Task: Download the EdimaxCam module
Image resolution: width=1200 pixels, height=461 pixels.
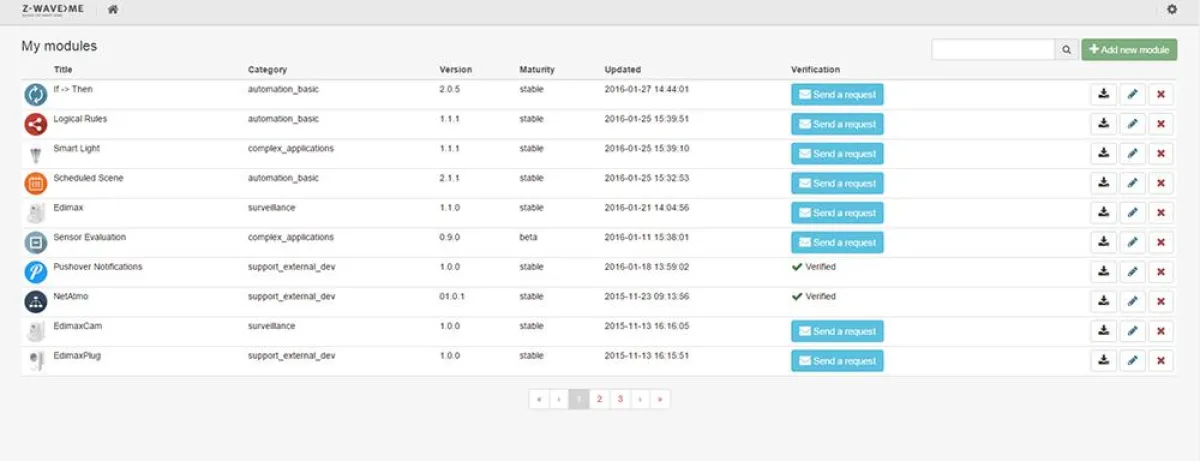Action: point(1103,331)
